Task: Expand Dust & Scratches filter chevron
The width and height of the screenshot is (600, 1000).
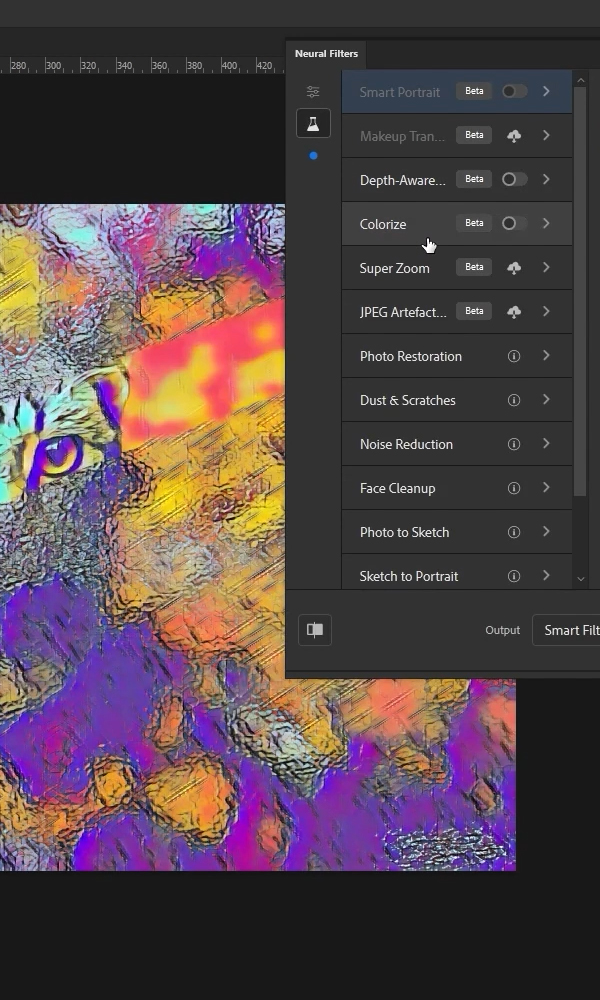Action: click(x=546, y=399)
